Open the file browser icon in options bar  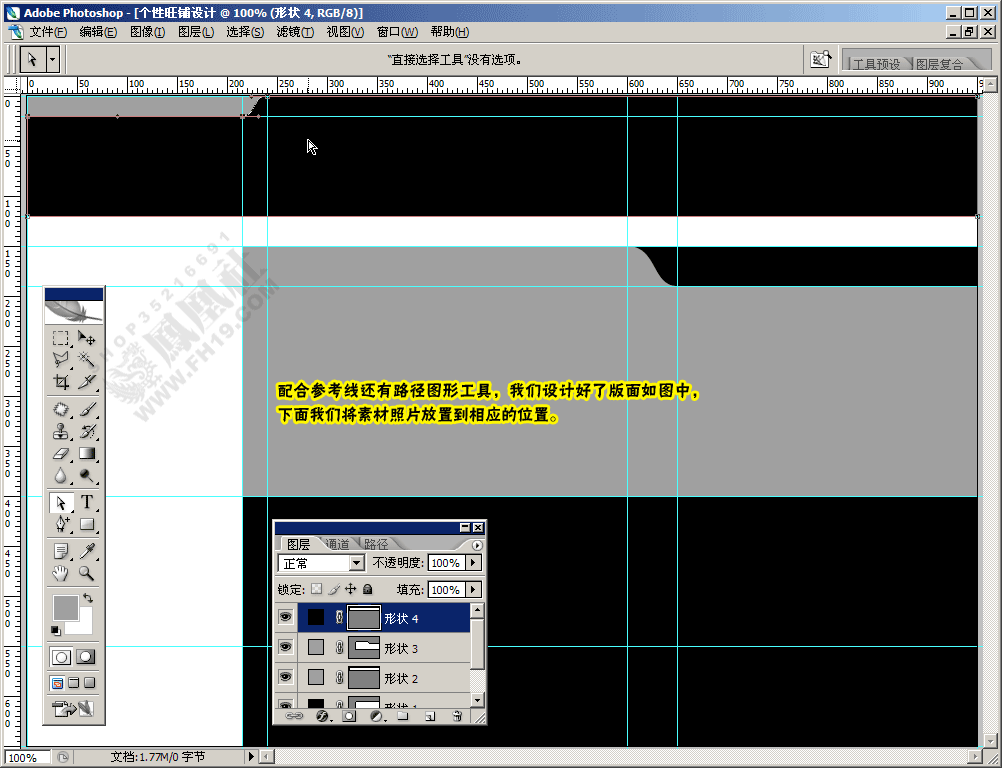pyautogui.click(x=821, y=59)
